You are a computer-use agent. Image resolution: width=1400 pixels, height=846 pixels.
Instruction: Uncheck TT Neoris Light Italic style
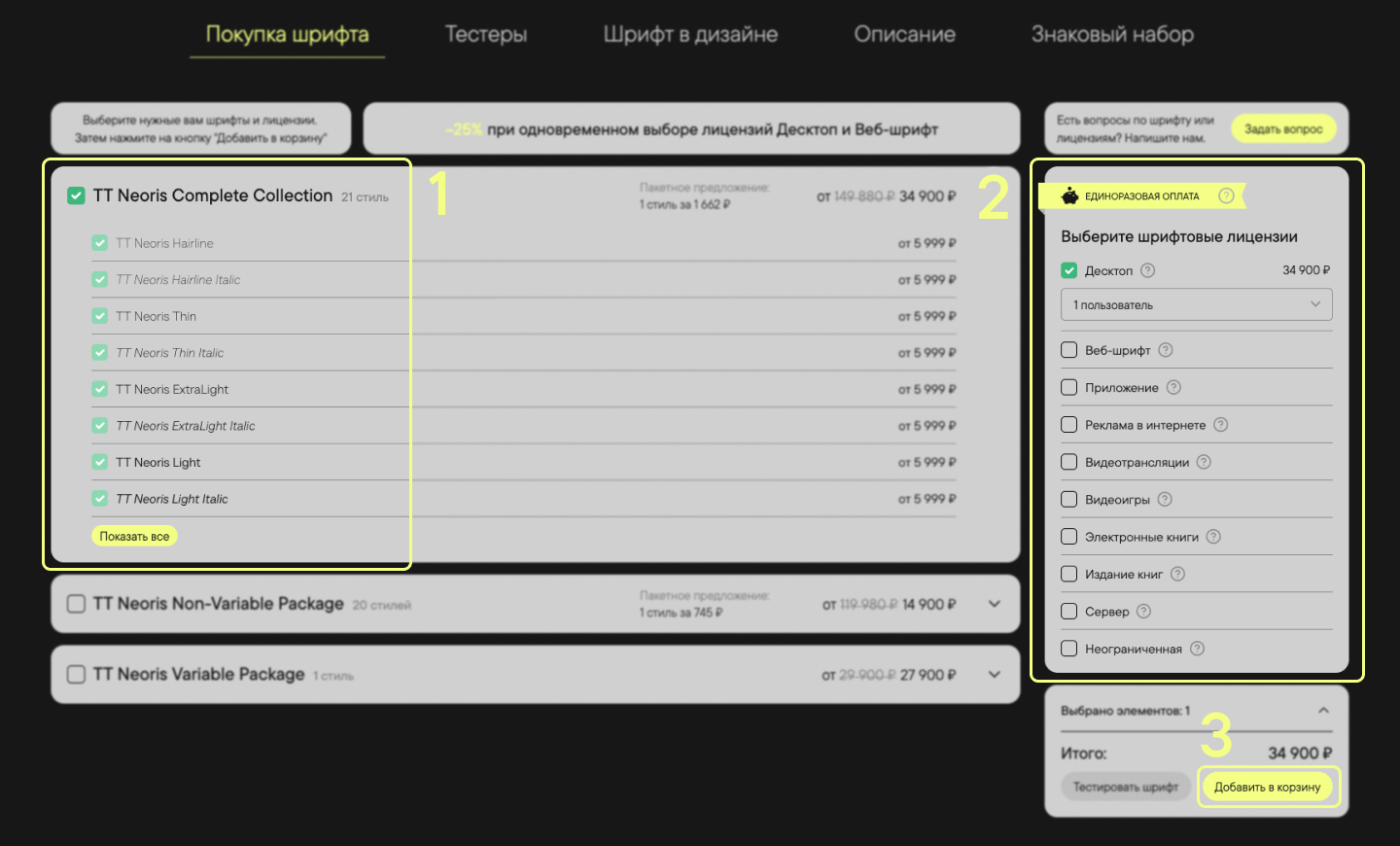coord(100,498)
